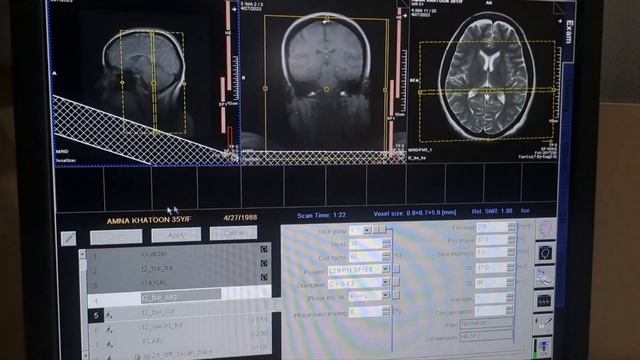Click the person icon on t2_tse_cor row
Screen dimensions: 640x360
(x=109, y=316)
